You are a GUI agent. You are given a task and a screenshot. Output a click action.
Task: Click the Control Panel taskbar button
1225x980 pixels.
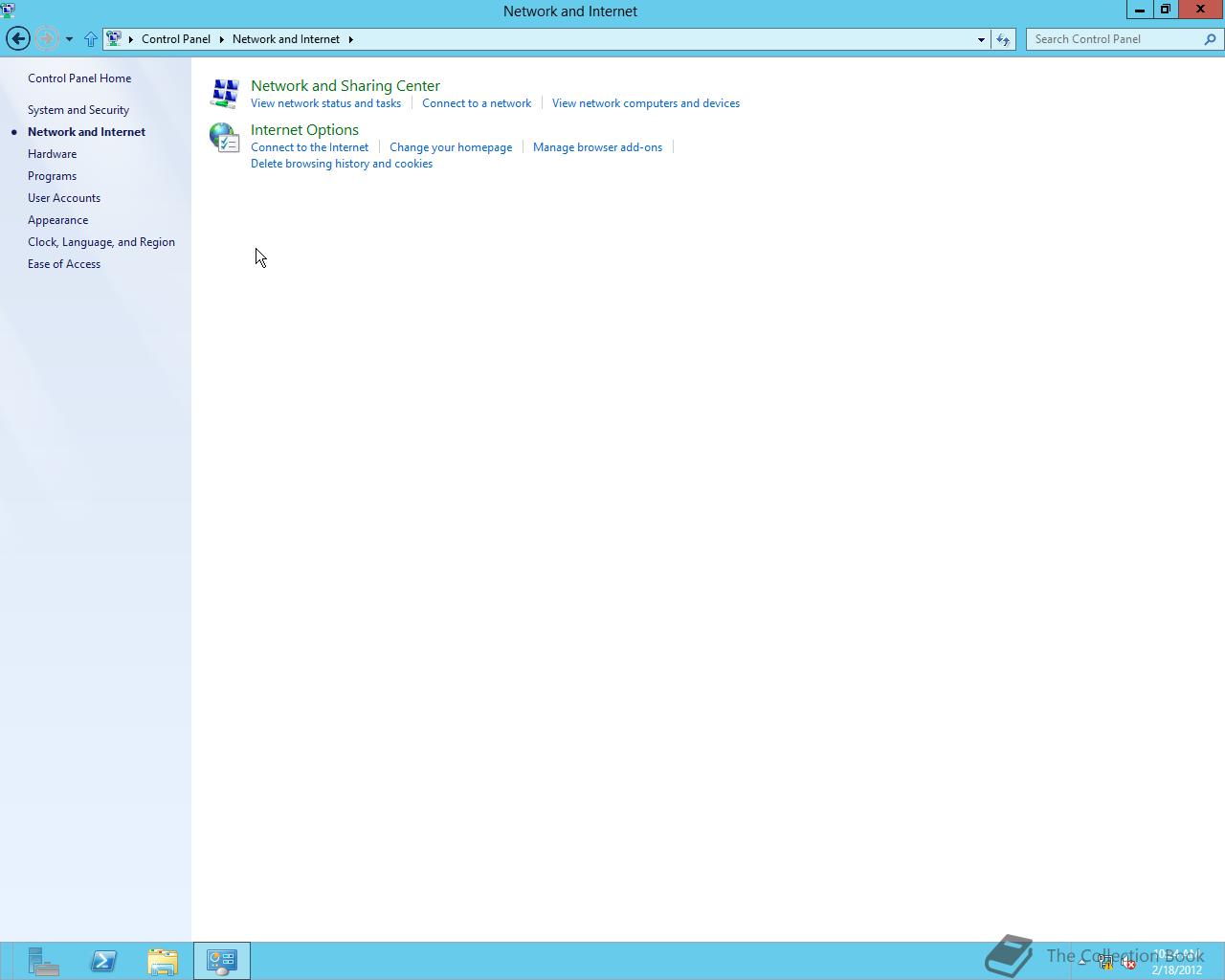point(222,961)
